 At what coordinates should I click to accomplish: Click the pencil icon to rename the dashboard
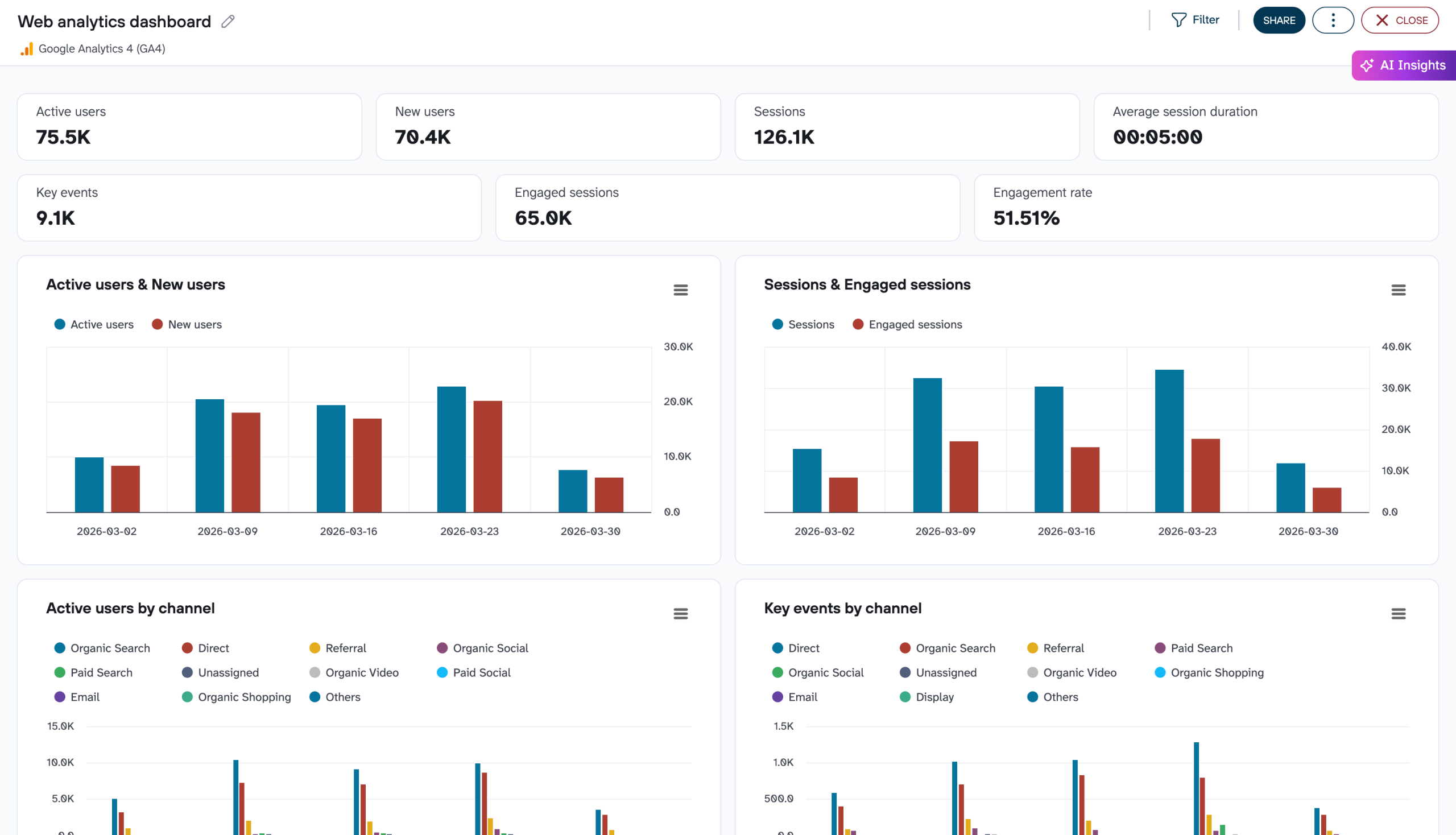(227, 20)
